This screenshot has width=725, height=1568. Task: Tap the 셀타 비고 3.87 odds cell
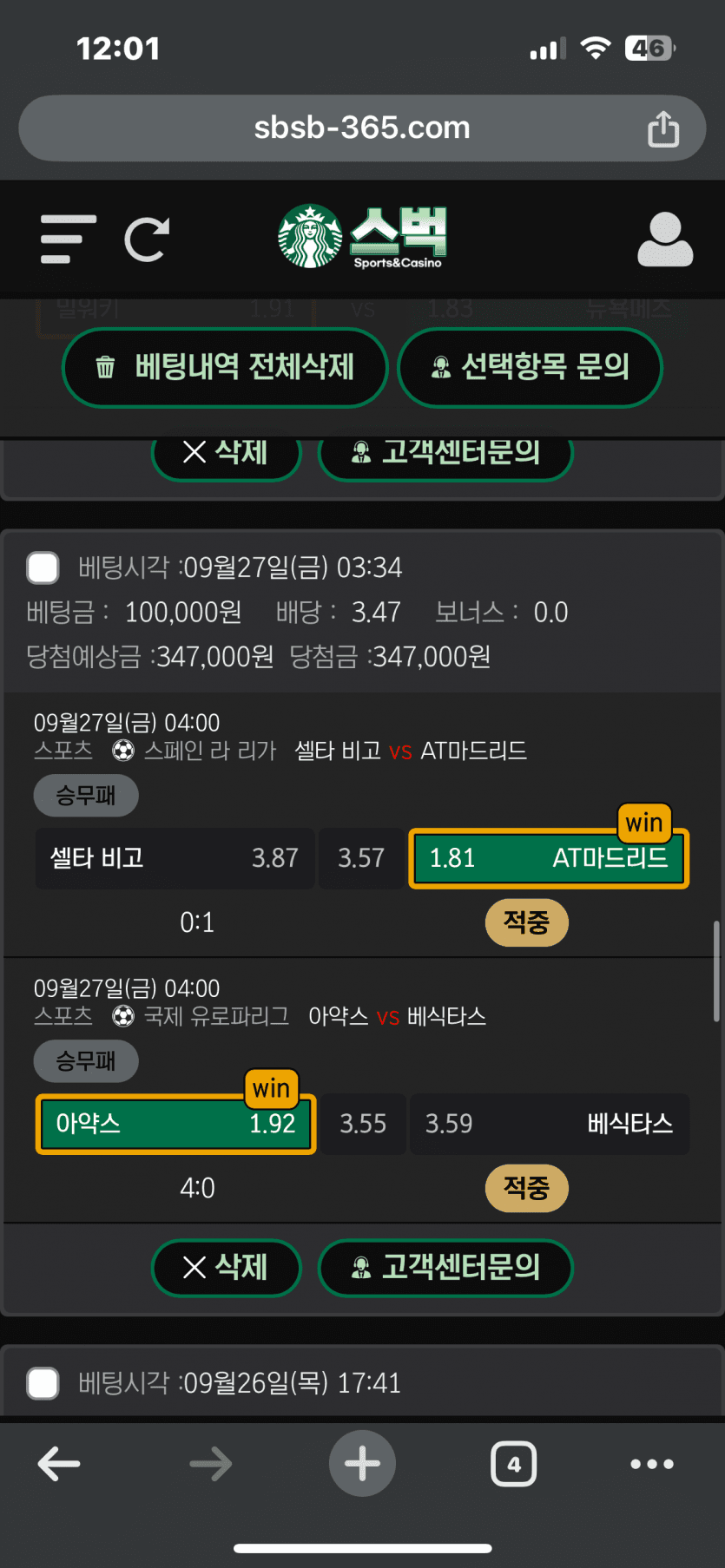(x=175, y=858)
